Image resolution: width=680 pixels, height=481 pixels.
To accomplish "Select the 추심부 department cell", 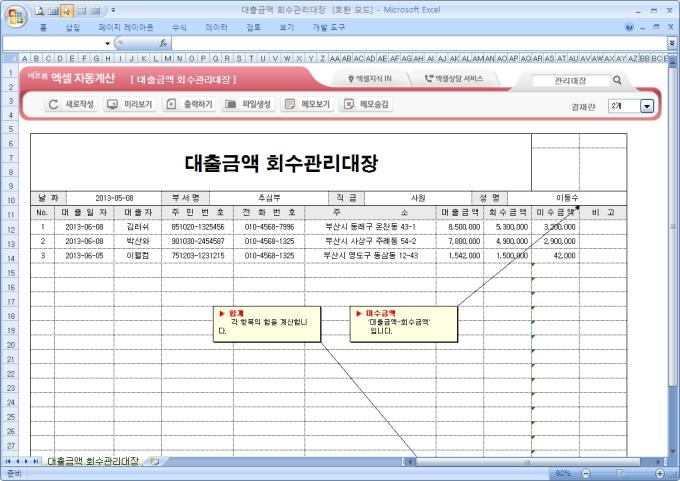I will [x=269, y=198].
